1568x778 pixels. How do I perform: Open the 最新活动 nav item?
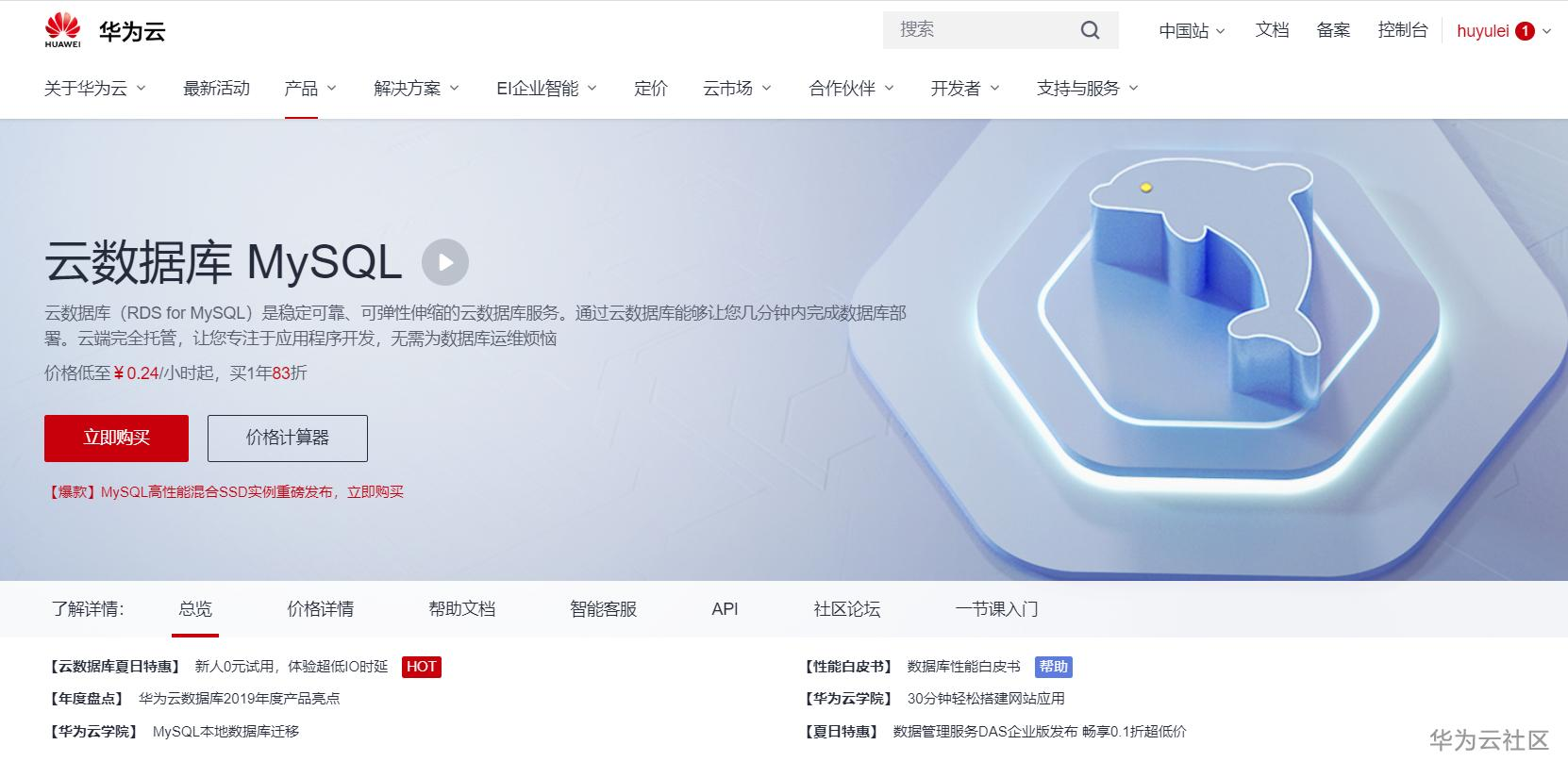click(x=216, y=89)
